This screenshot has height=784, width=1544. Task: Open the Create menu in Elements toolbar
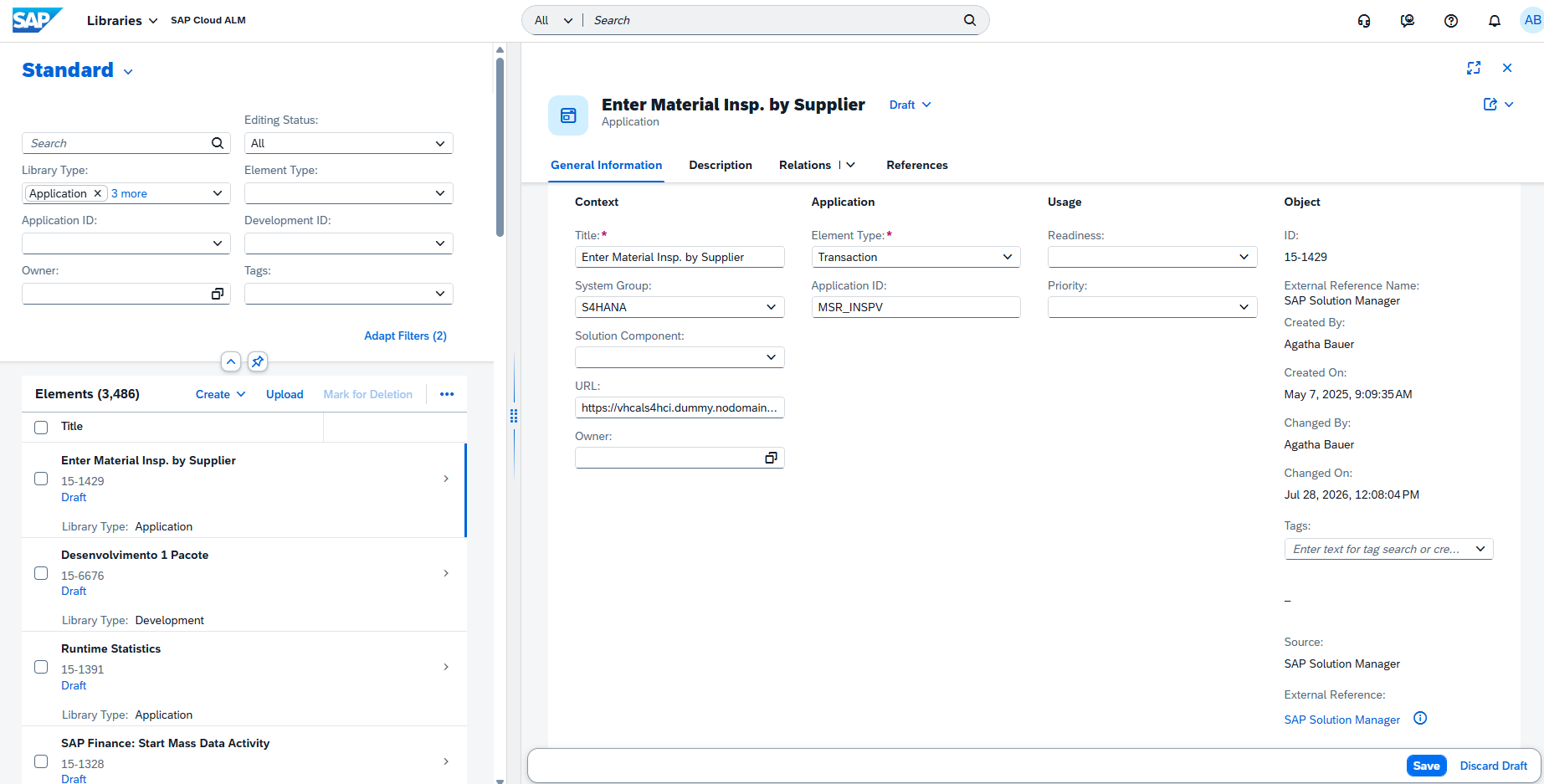coord(221,394)
